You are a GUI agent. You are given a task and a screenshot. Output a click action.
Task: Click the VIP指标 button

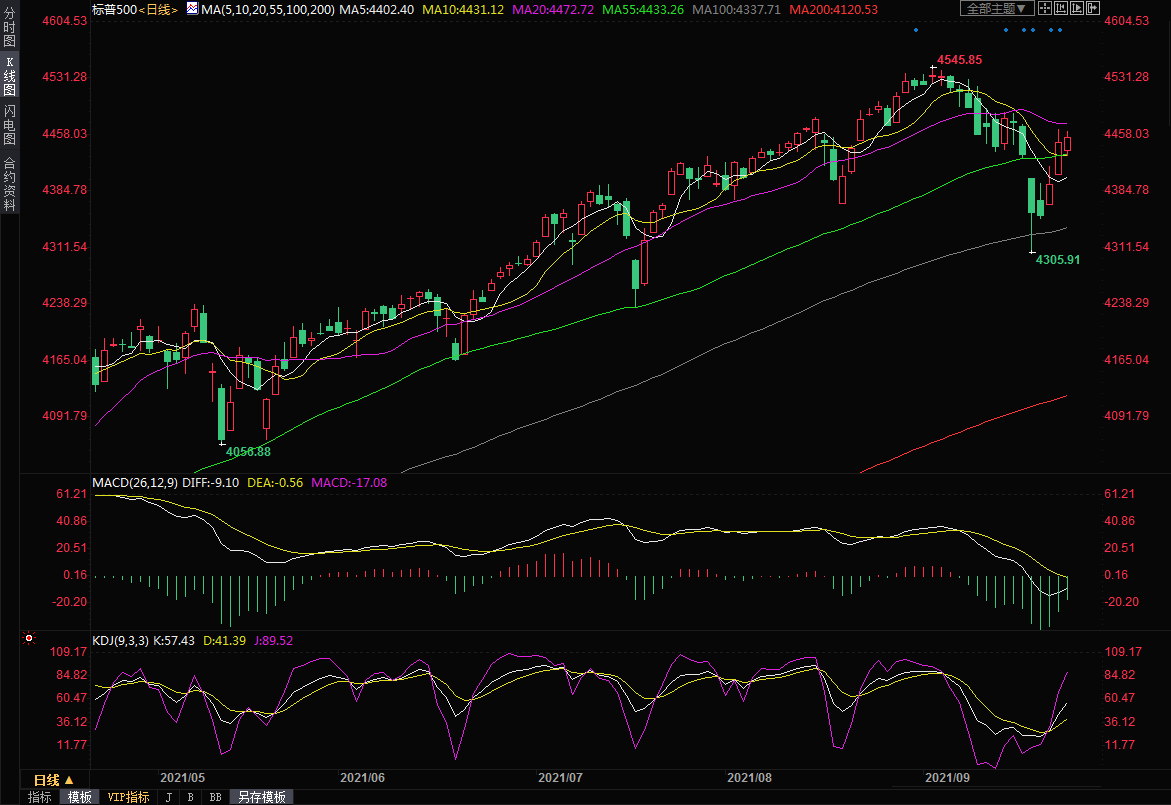tap(128, 797)
